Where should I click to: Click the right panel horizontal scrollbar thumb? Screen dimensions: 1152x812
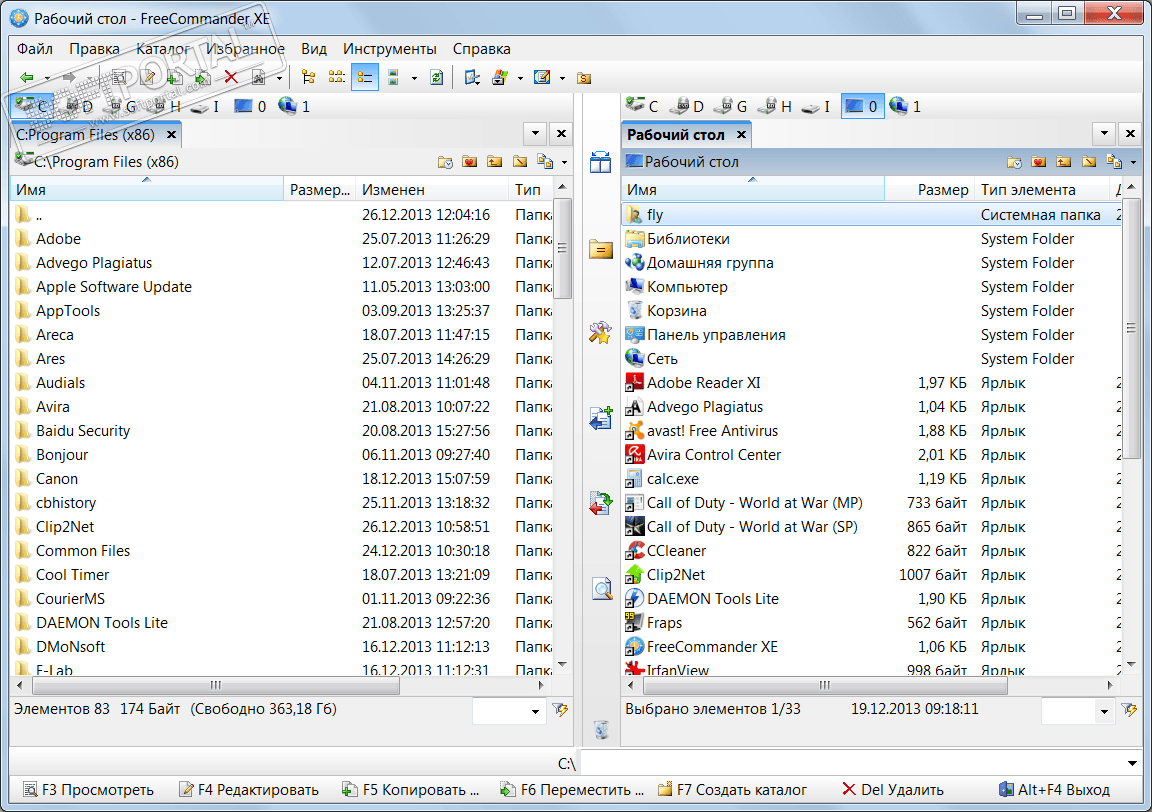click(x=825, y=686)
